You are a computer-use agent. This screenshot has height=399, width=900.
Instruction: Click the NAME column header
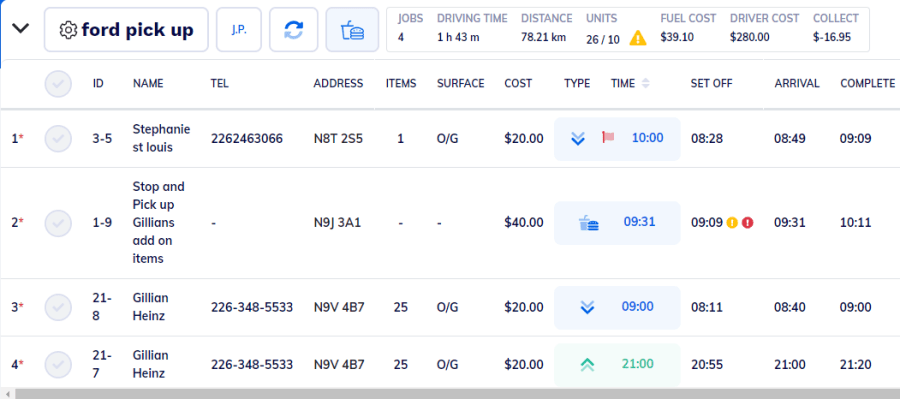click(x=148, y=84)
